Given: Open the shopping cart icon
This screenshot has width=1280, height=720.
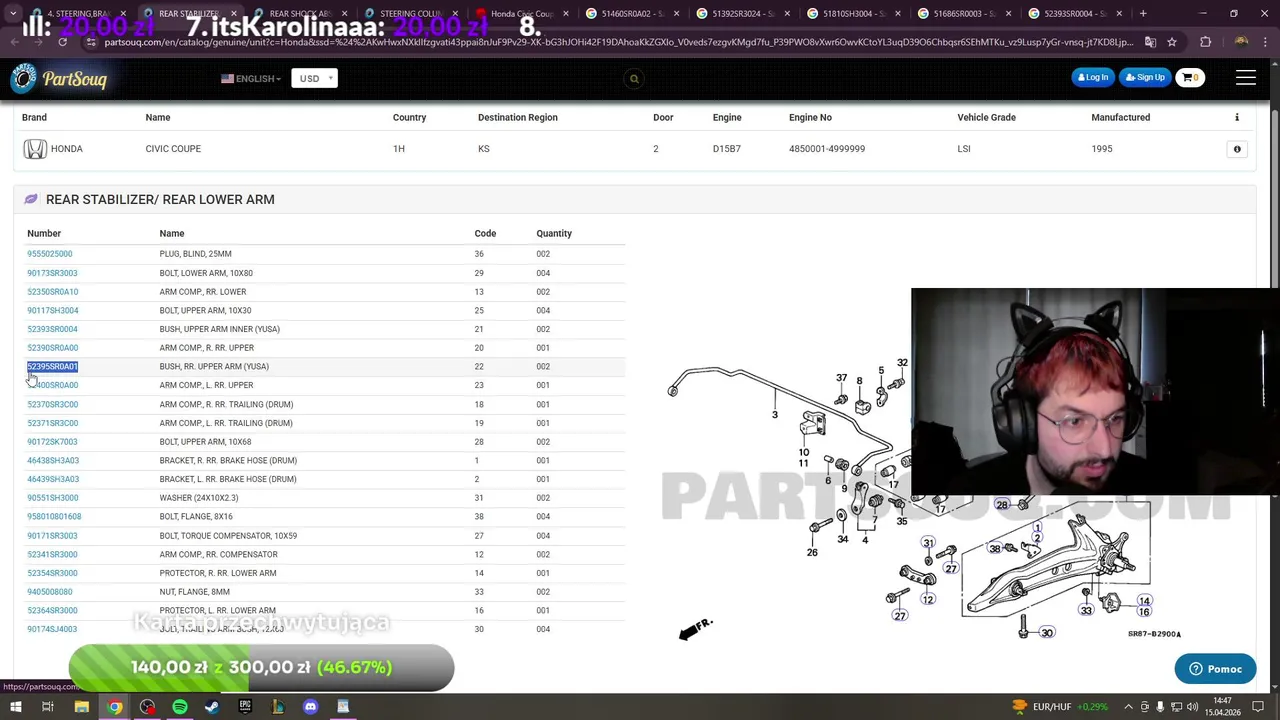Looking at the screenshot, I should [x=1190, y=78].
